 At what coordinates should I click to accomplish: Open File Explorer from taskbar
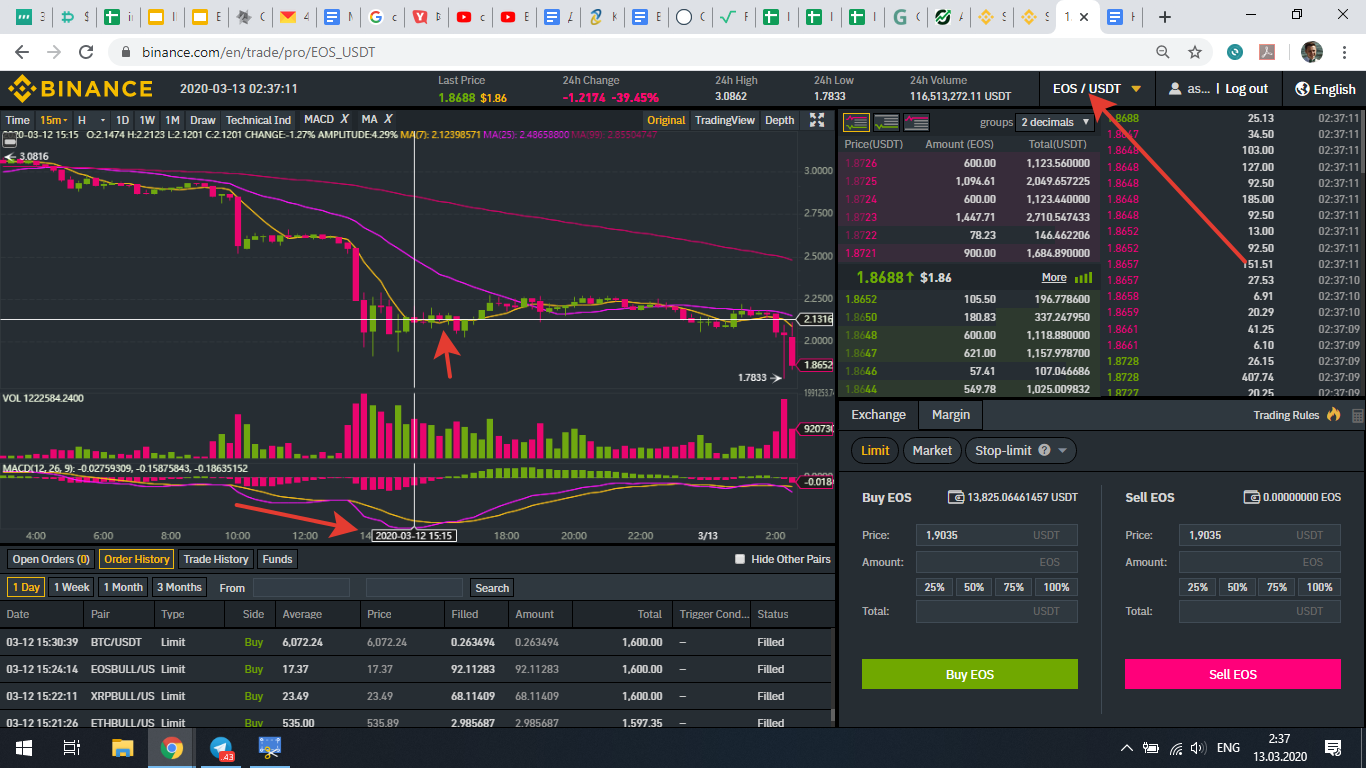click(x=122, y=747)
